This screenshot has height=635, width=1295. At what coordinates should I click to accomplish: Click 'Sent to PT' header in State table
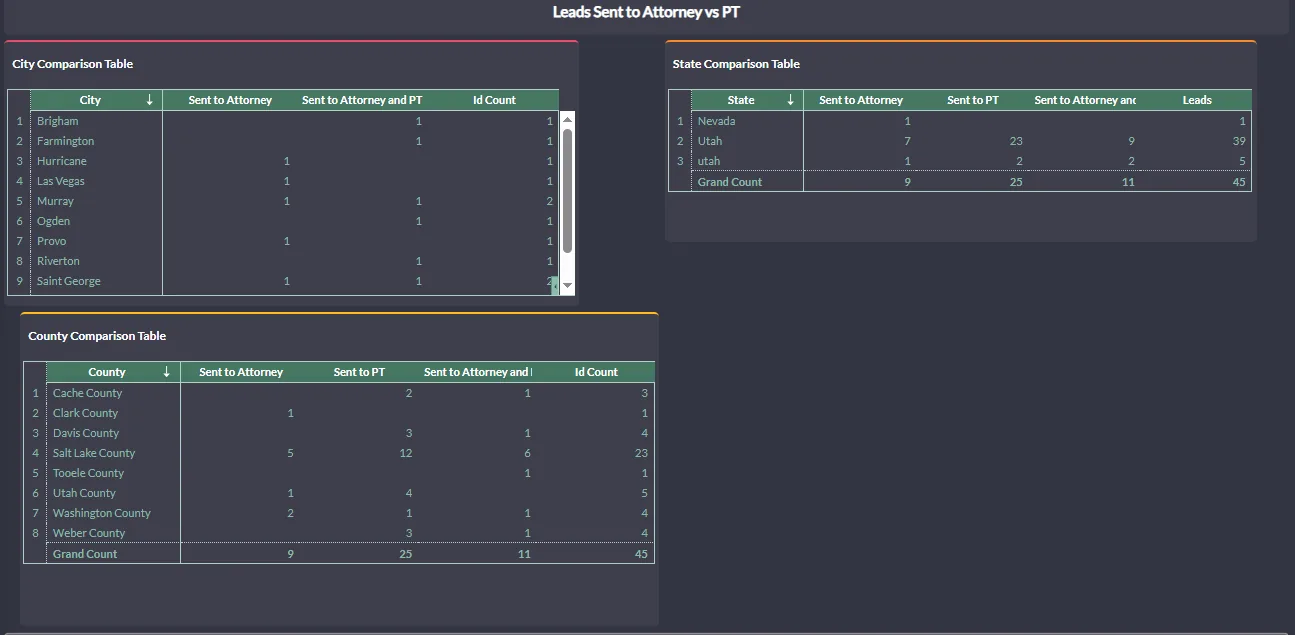click(973, 100)
